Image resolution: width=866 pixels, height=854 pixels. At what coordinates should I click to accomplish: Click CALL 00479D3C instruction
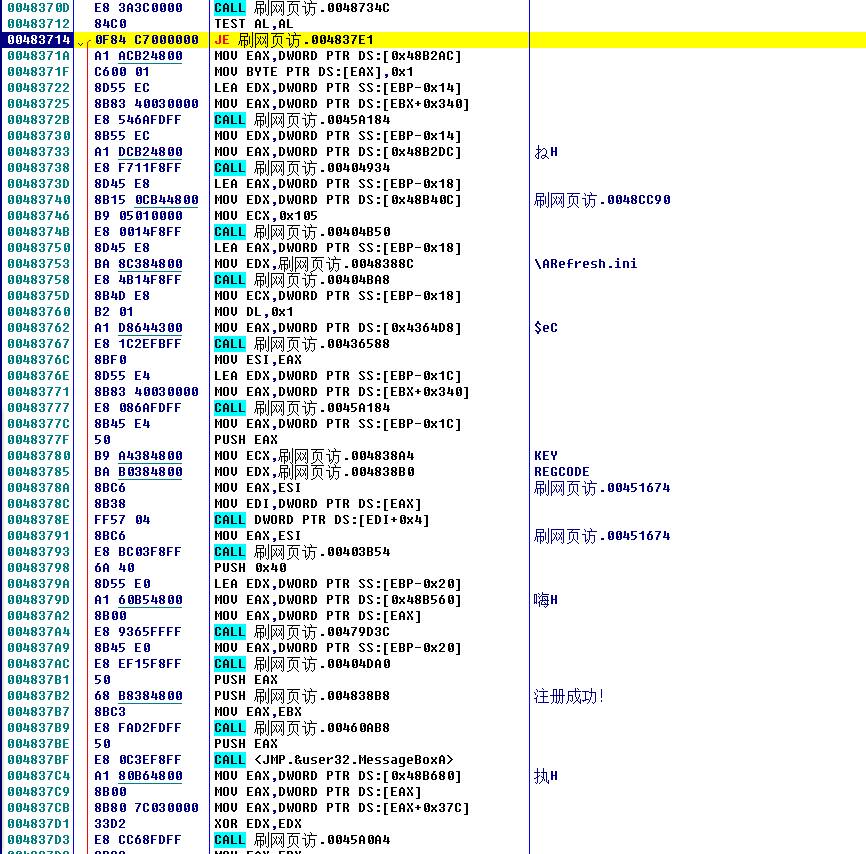coord(302,632)
